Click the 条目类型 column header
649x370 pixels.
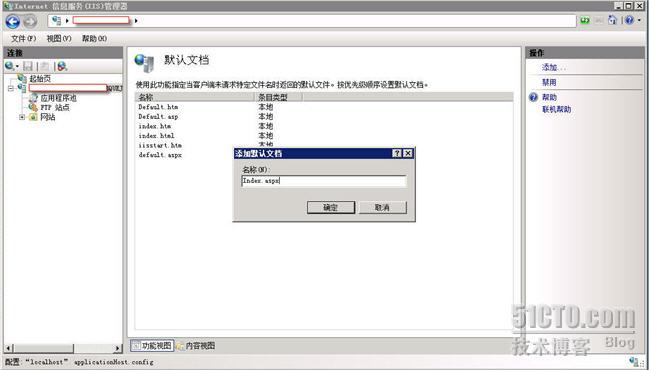pyautogui.click(x=278, y=97)
